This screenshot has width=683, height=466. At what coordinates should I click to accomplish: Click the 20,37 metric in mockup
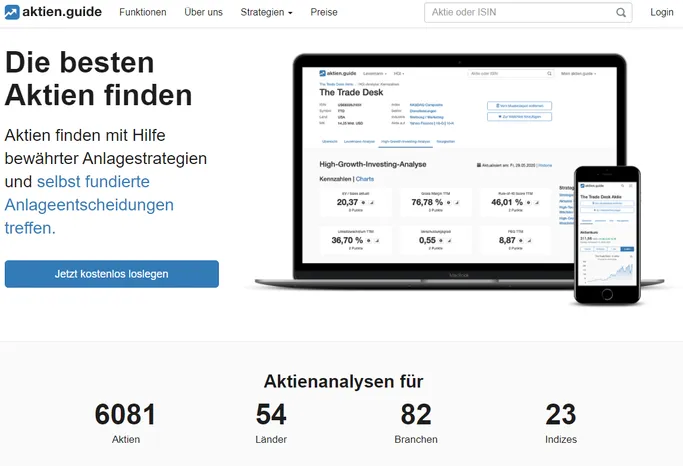(x=347, y=202)
